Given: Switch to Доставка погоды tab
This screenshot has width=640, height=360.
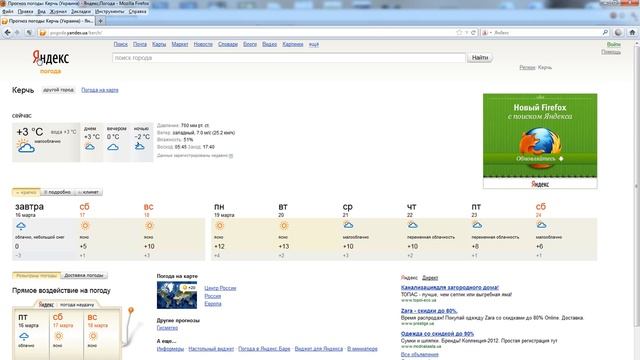Looking at the screenshot, I should pyautogui.click(x=84, y=276).
